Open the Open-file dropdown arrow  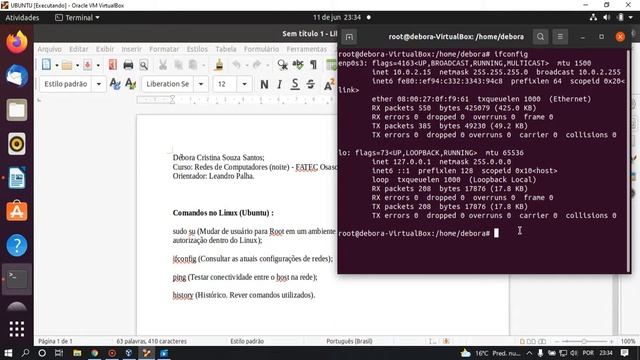coord(77,65)
